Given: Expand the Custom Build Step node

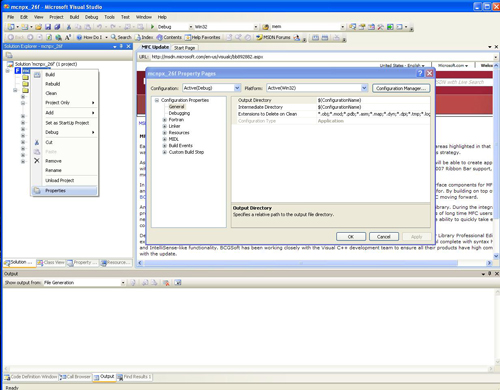Looking at the screenshot, I should pos(165,152).
